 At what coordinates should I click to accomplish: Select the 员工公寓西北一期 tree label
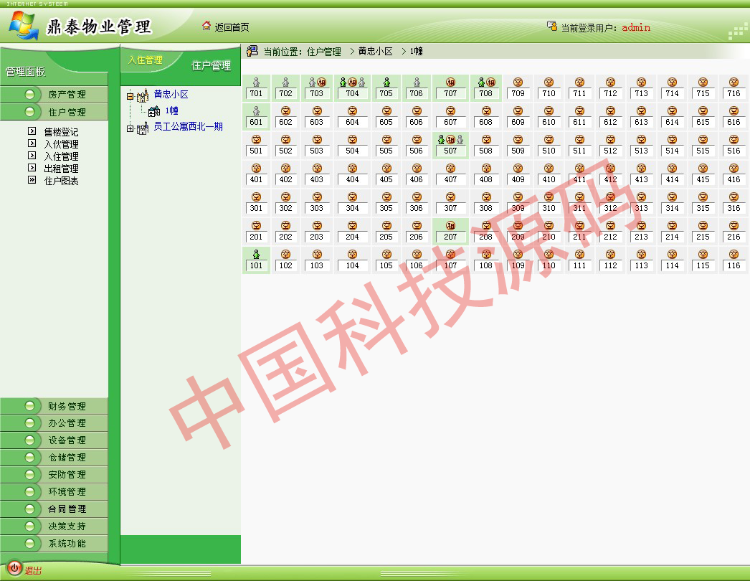pyautogui.click(x=188, y=127)
